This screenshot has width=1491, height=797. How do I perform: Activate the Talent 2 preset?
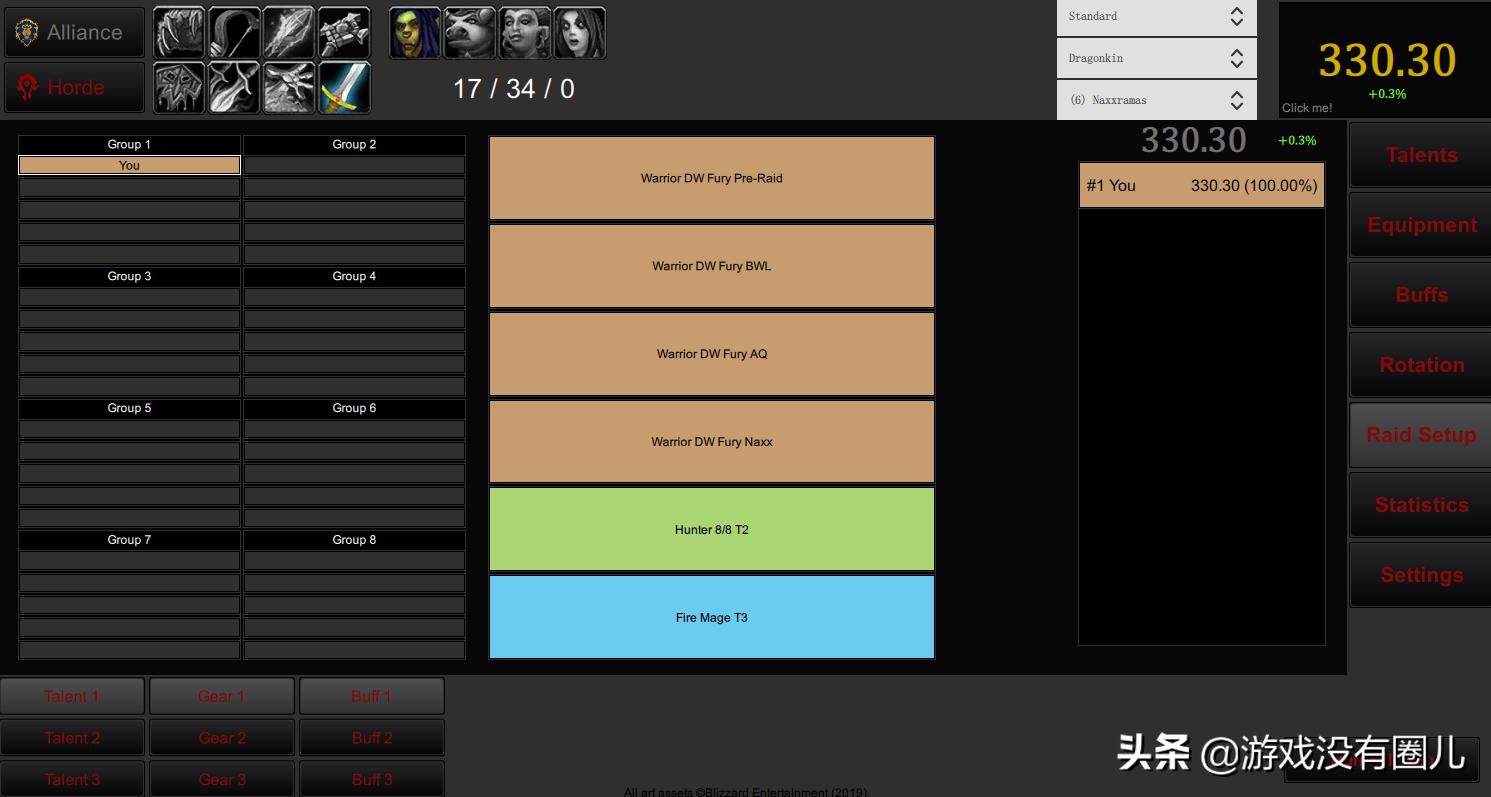coord(72,738)
